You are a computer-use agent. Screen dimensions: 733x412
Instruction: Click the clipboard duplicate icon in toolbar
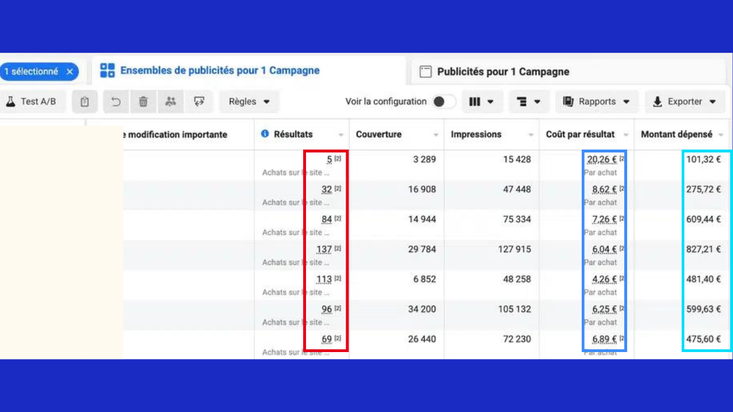click(85, 101)
